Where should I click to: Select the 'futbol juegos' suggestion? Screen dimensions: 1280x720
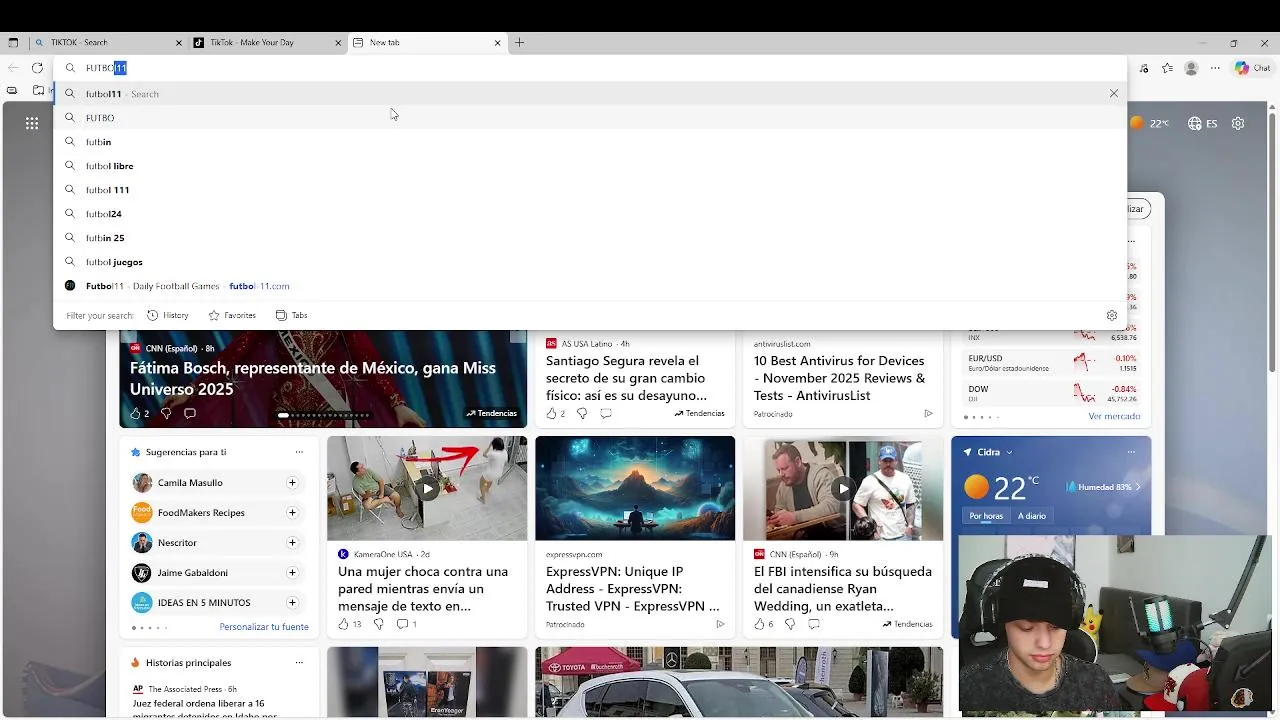[x=590, y=262]
